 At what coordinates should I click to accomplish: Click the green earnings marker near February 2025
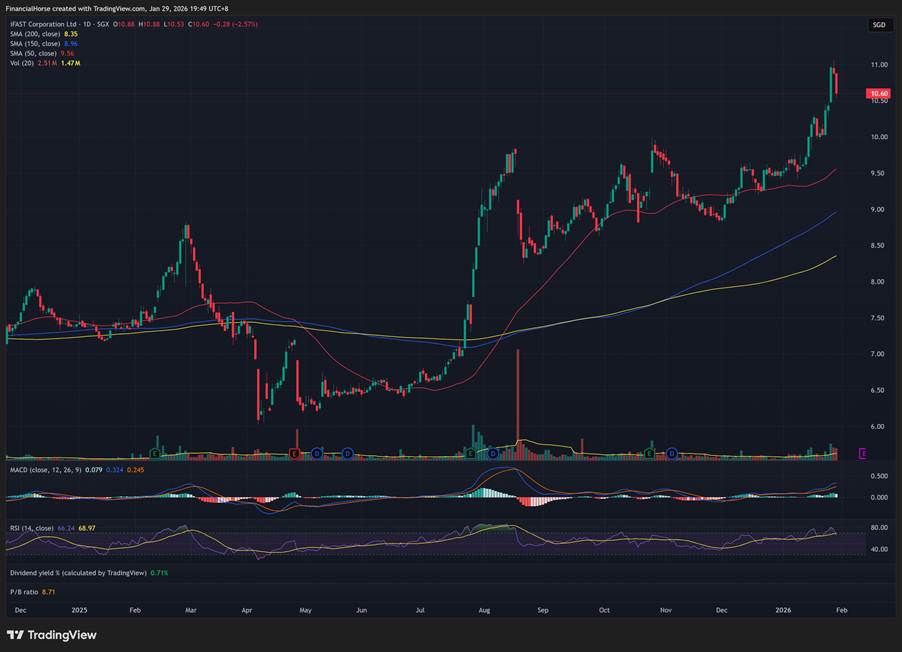point(157,454)
